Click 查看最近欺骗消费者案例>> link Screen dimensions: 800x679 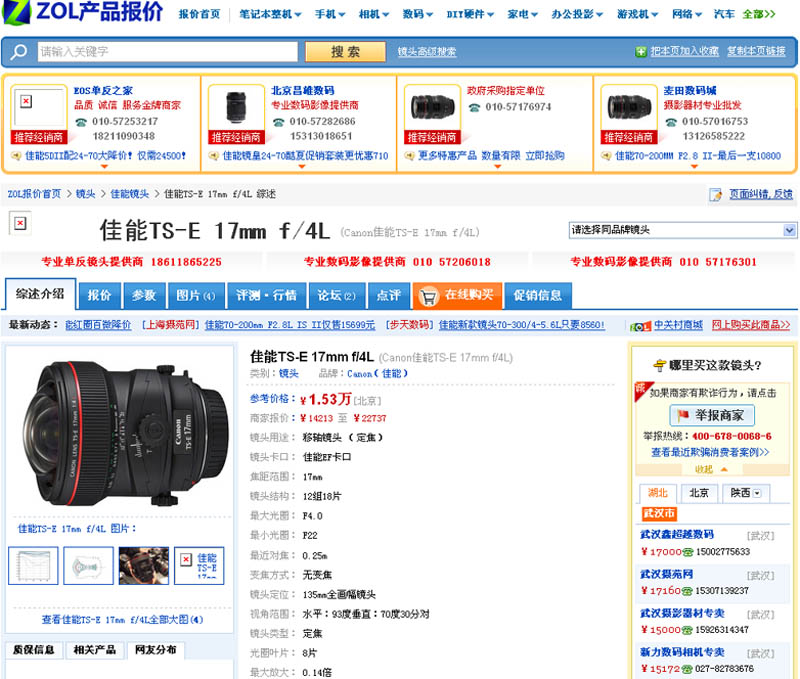(x=710, y=452)
